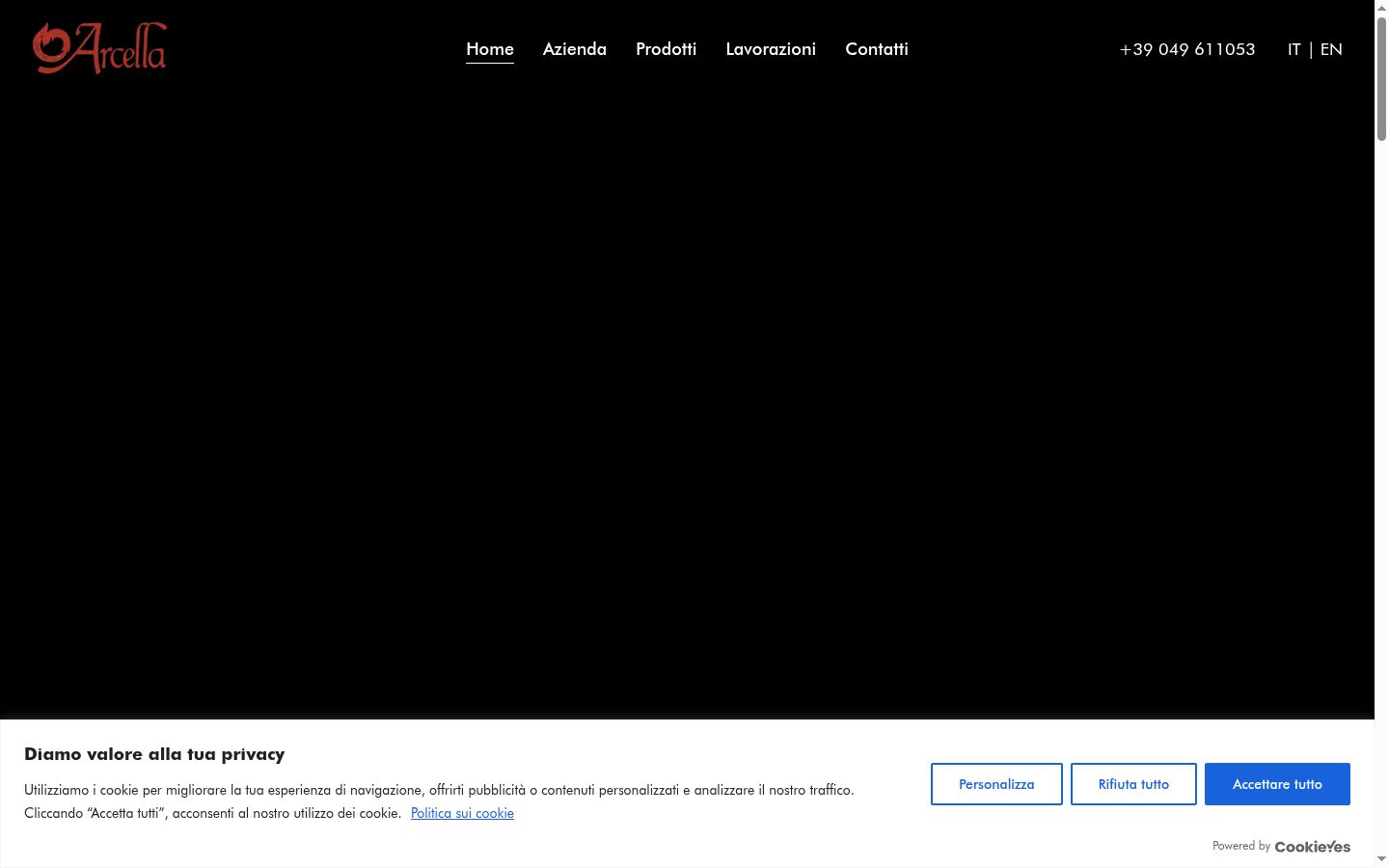The height and width of the screenshot is (868, 1389).
Task: Click the scrollbar down arrow
Action: (1381, 859)
